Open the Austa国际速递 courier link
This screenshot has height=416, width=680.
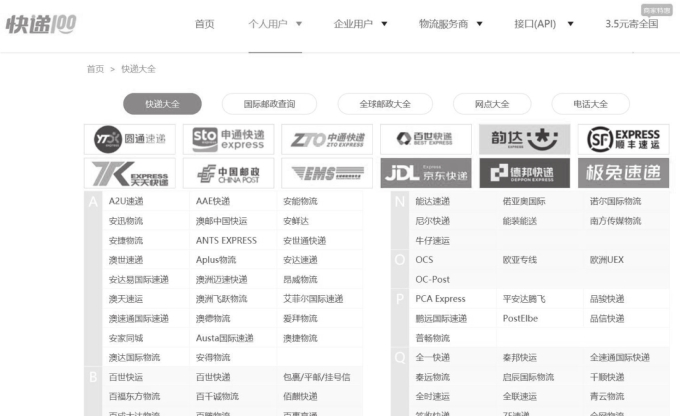coord(225,338)
